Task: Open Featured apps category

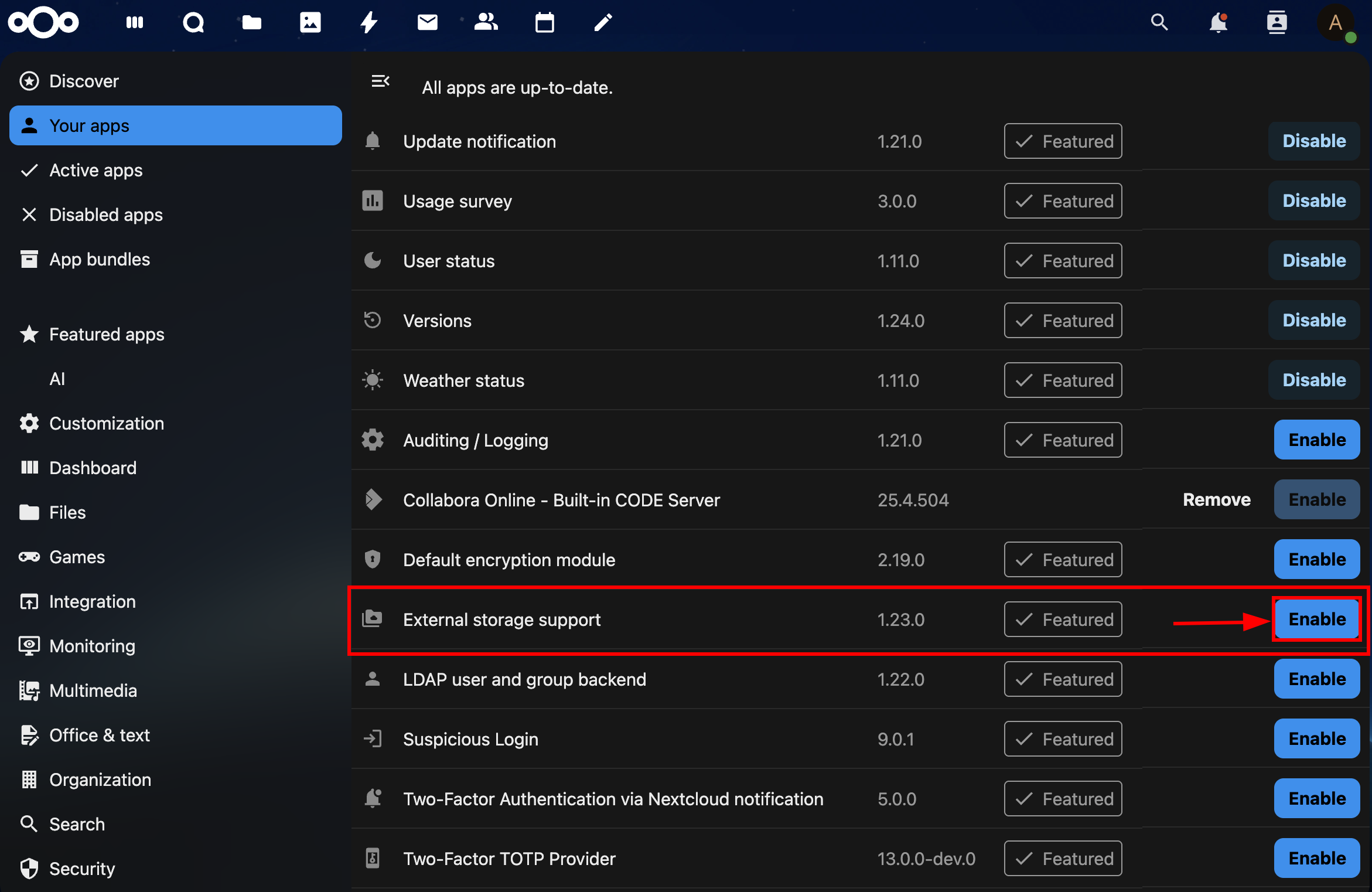Action: point(176,334)
